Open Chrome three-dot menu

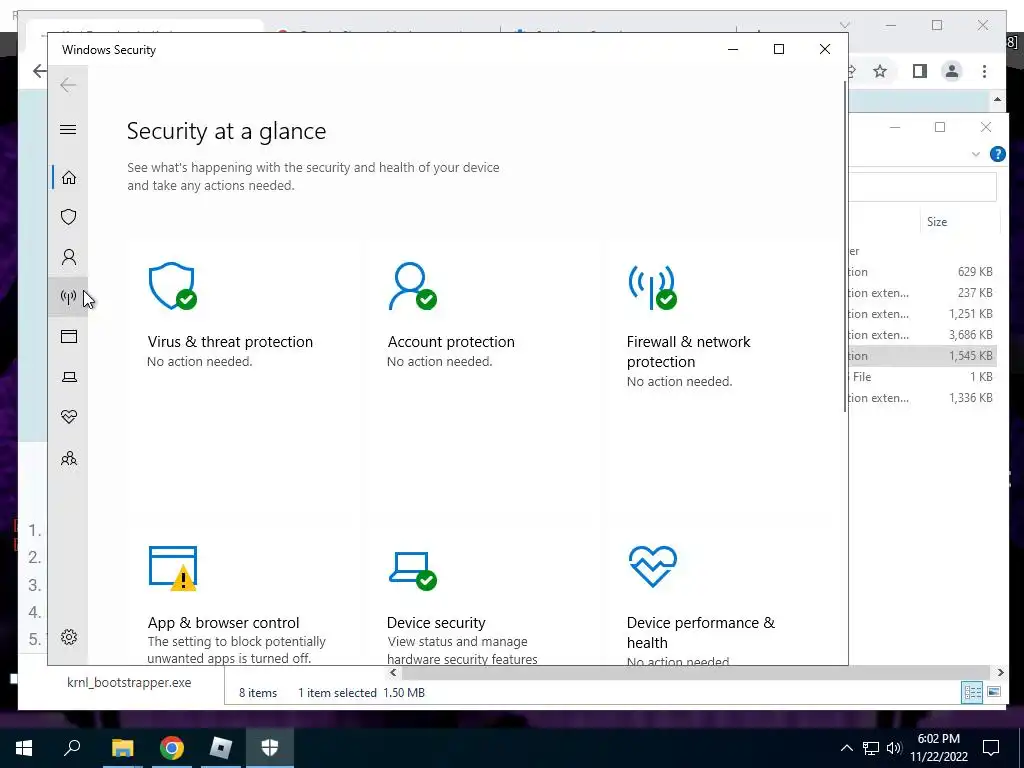984,71
